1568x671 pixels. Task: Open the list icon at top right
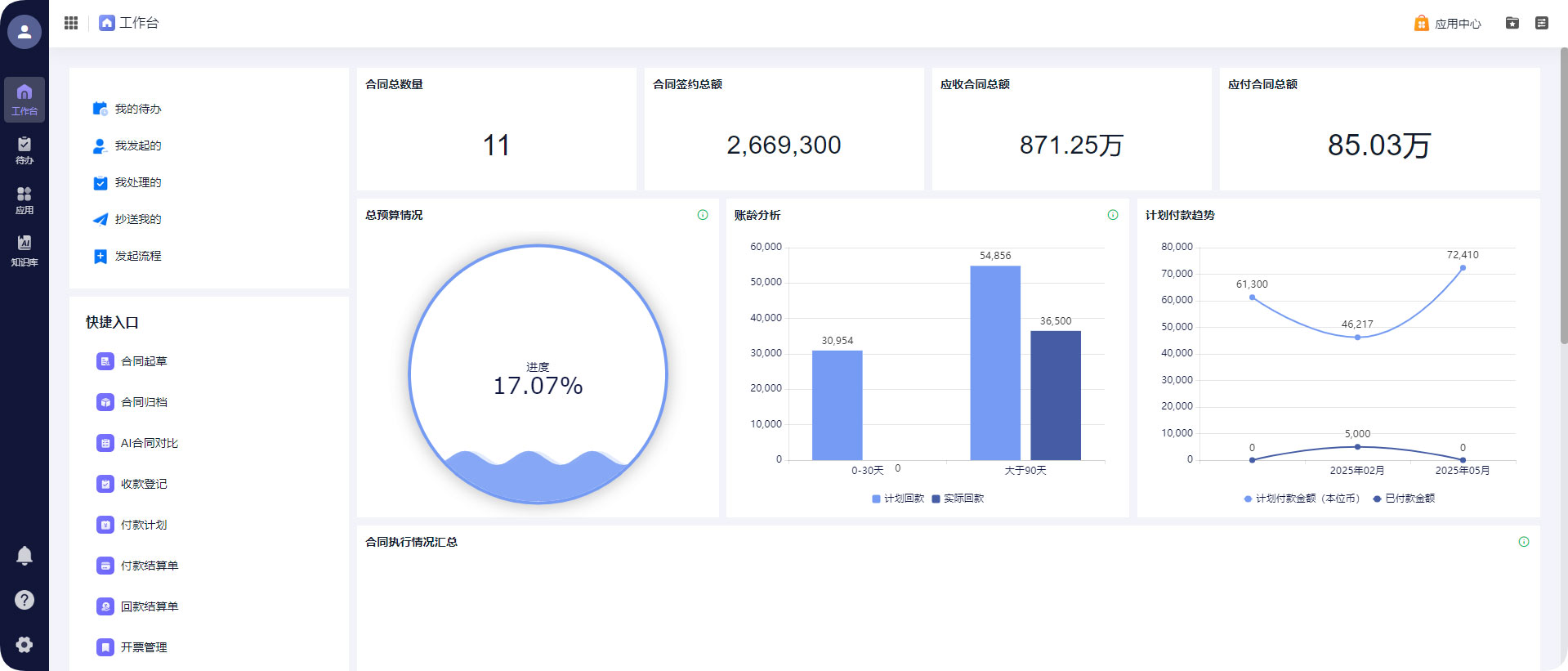pos(1542,23)
